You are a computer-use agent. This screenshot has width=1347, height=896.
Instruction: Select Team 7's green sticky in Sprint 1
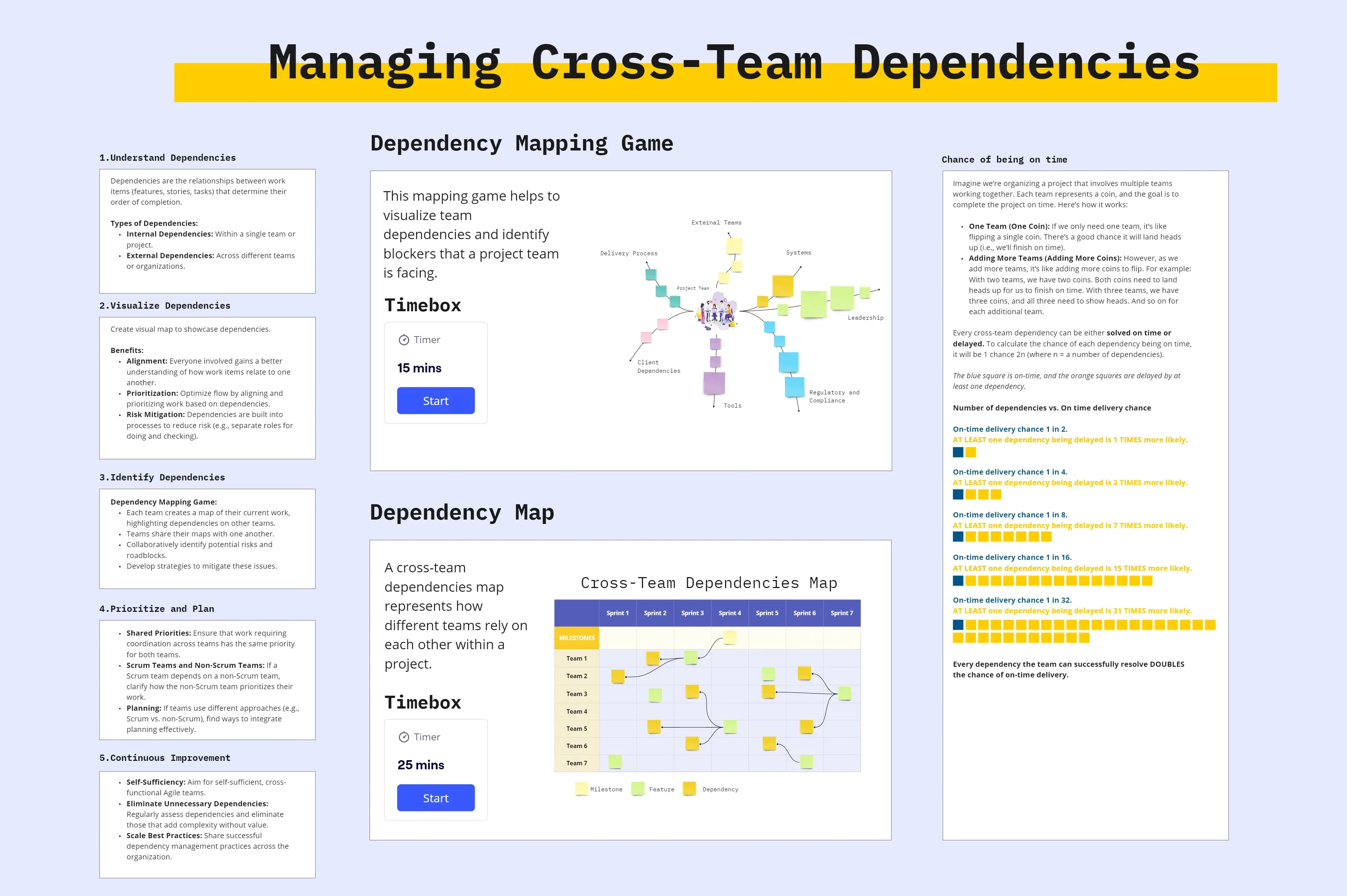(615, 762)
